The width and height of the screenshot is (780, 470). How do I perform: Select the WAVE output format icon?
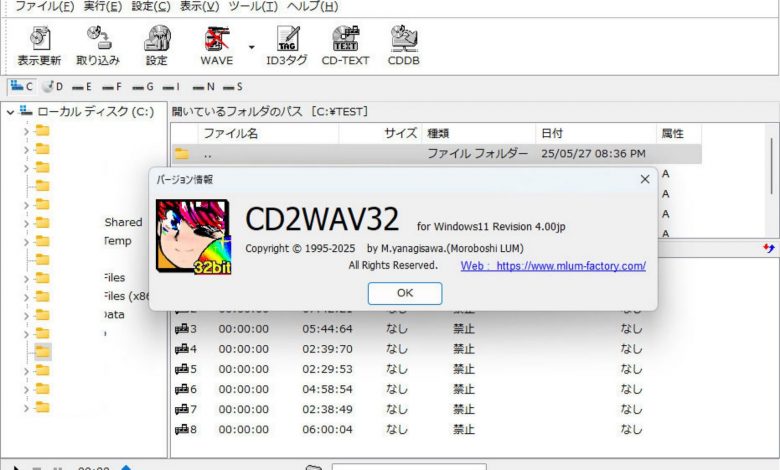[217, 39]
